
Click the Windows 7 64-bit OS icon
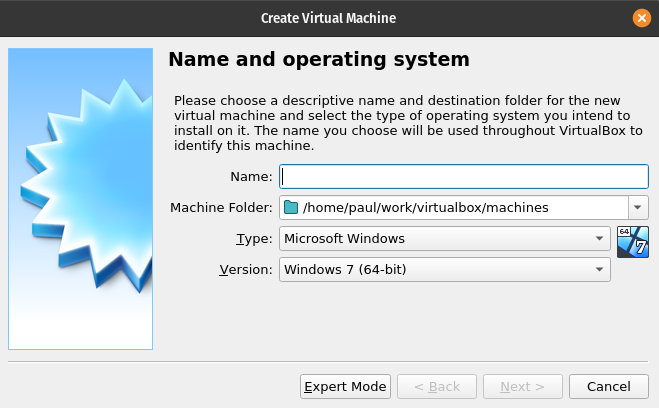point(633,241)
